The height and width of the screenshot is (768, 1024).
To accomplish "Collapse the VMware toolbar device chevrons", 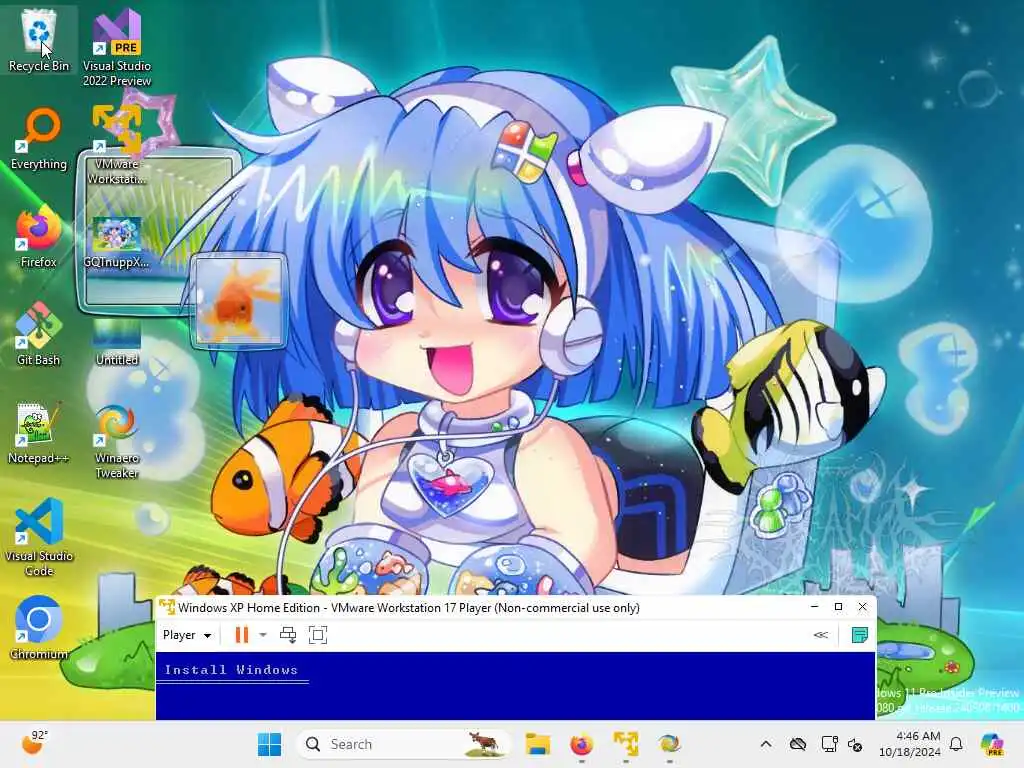I will click(821, 635).
